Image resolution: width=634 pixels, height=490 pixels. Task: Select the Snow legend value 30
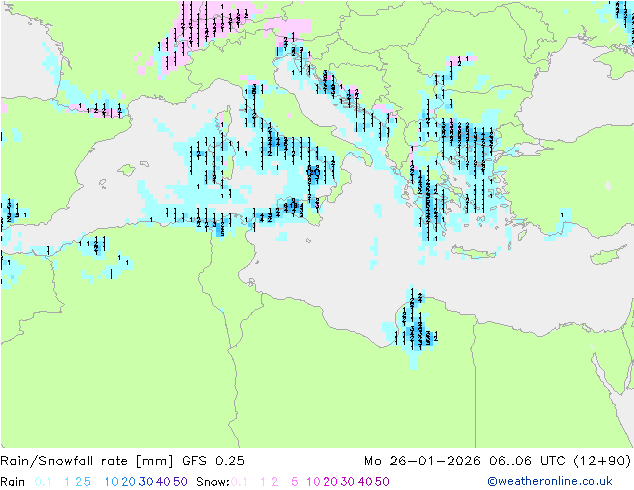(348, 482)
